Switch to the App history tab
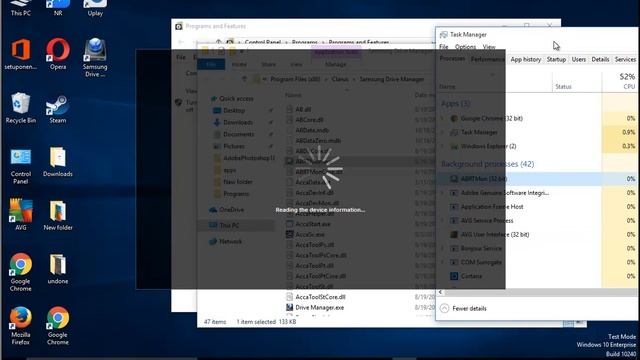Viewport: 640px width, 360px height. 526,60
